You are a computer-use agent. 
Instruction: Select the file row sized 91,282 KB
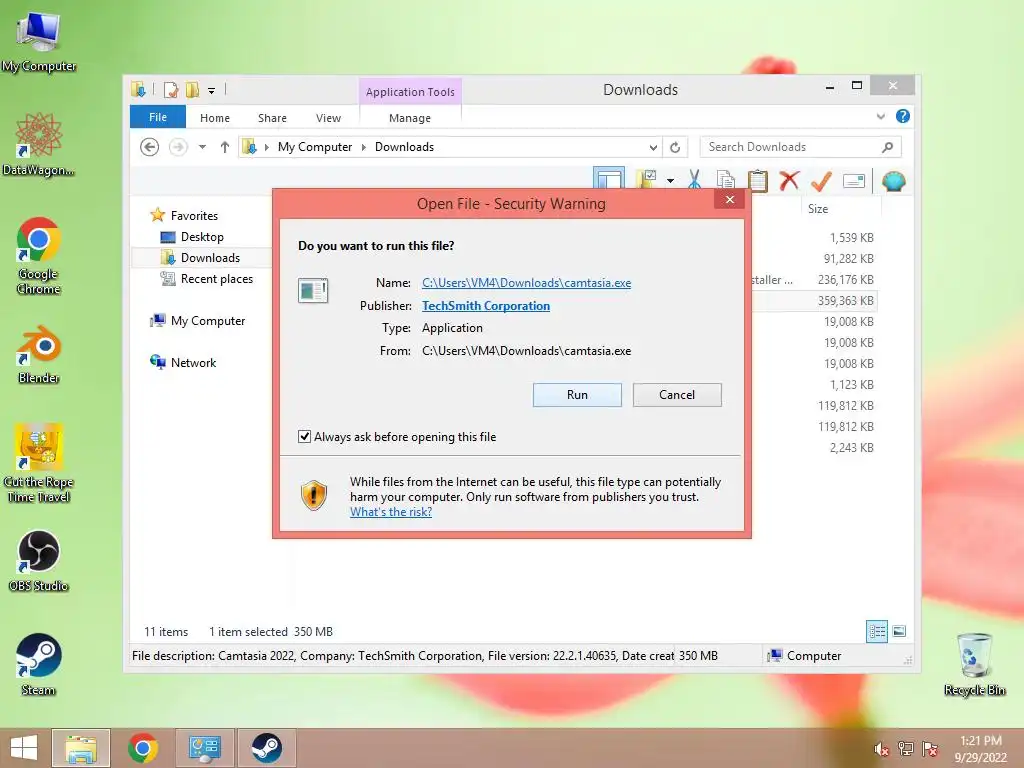848,259
